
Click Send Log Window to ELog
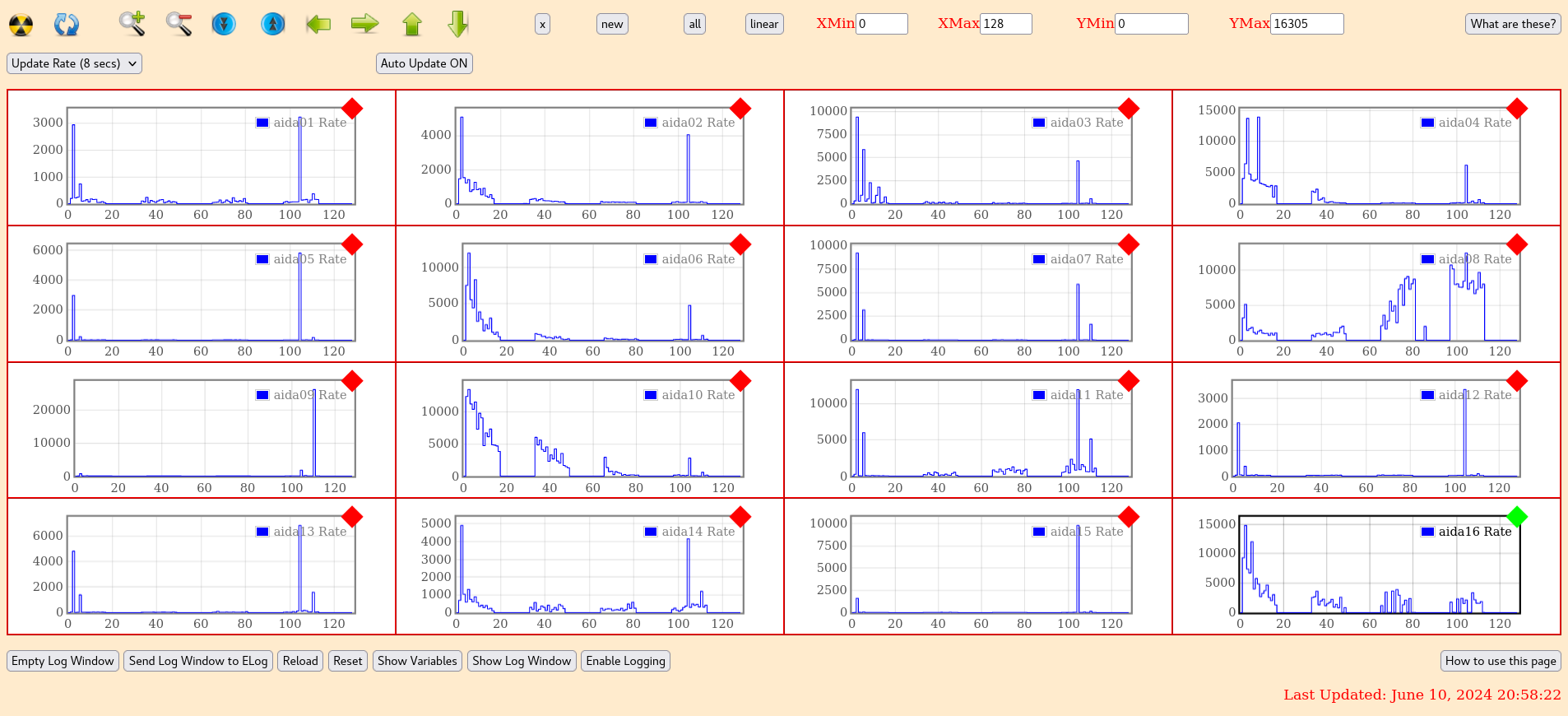point(198,661)
